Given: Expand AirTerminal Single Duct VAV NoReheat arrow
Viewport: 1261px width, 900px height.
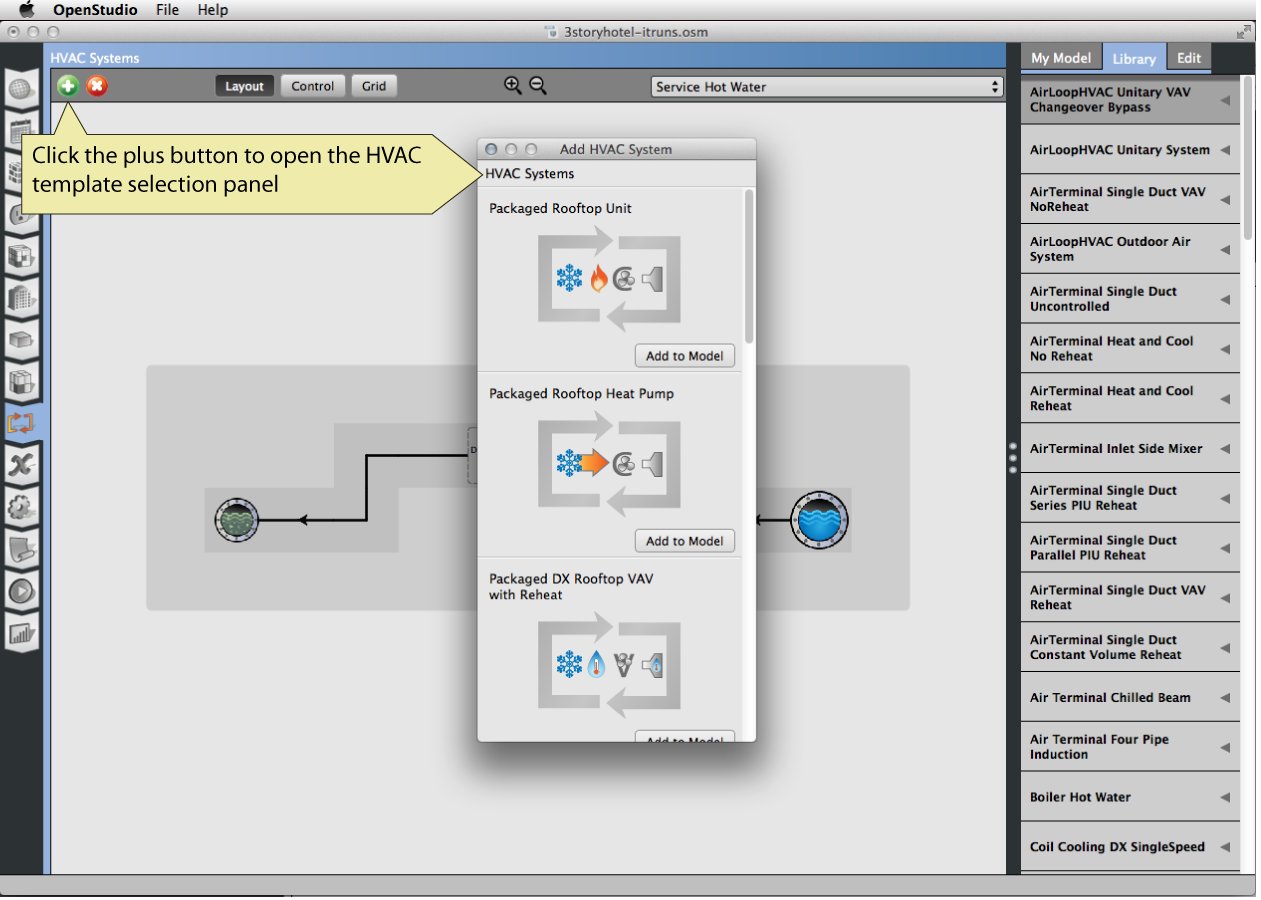Looking at the screenshot, I should [1225, 199].
